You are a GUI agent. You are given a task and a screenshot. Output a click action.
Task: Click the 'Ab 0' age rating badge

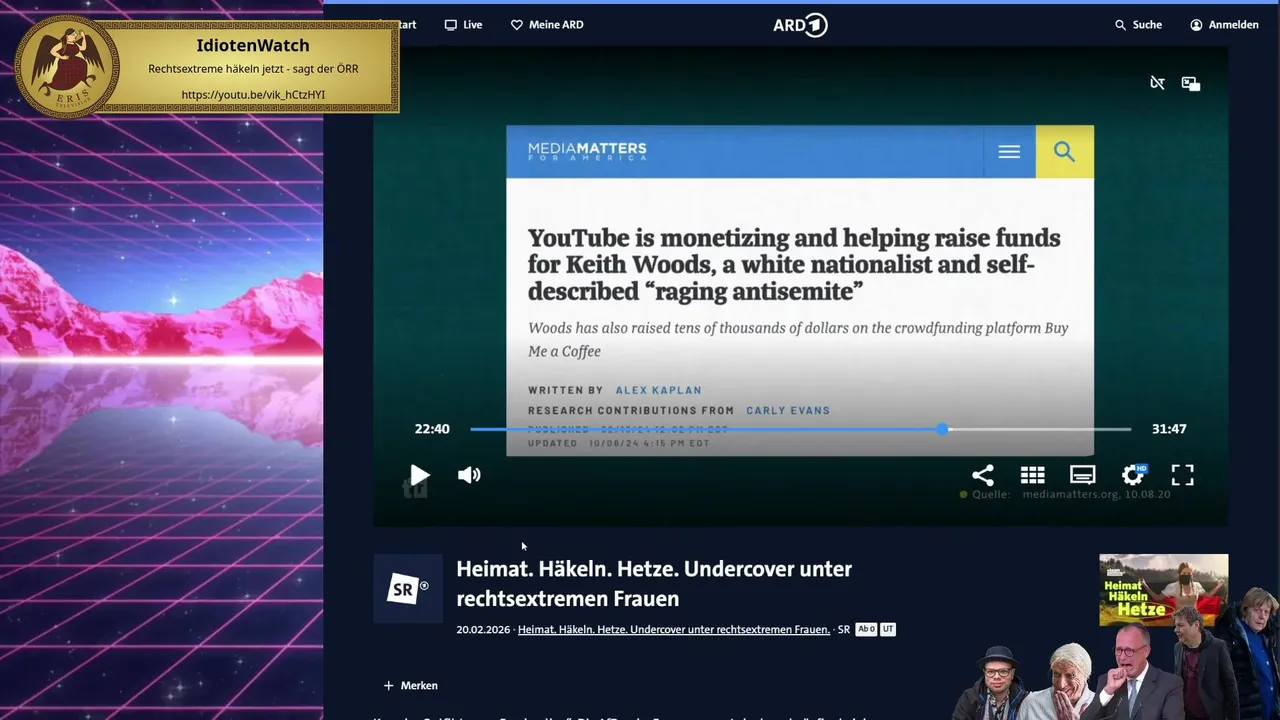[866, 629]
